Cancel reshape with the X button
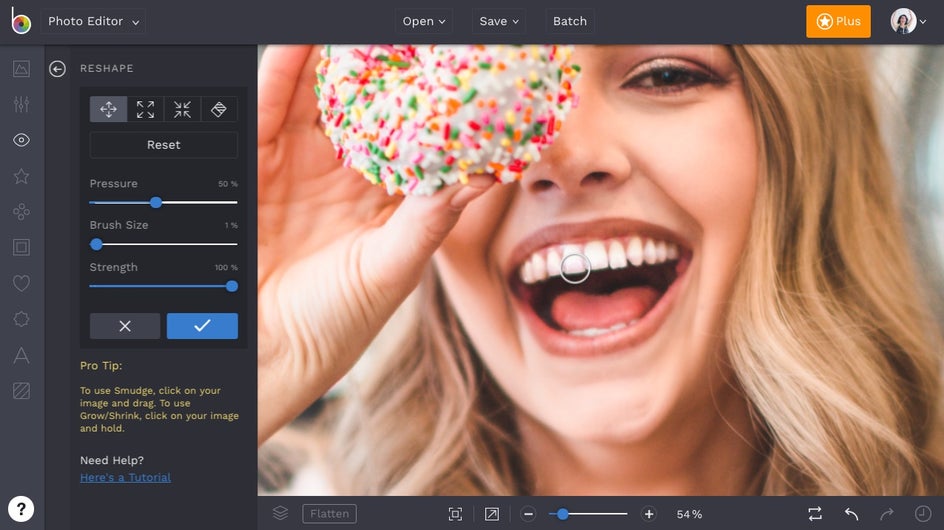This screenshot has height=530, width=944. point(125,326)
